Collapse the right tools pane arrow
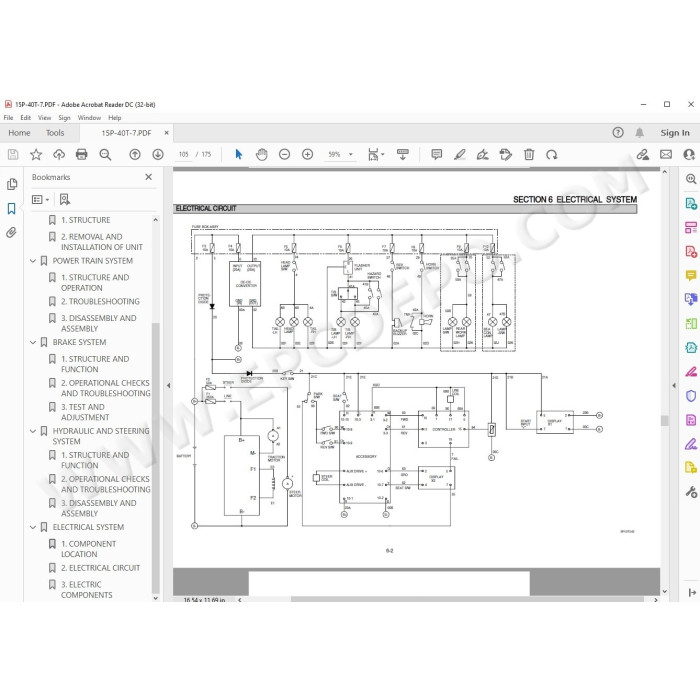The width and height of the screenshot is (700, 700). point(674,385)
